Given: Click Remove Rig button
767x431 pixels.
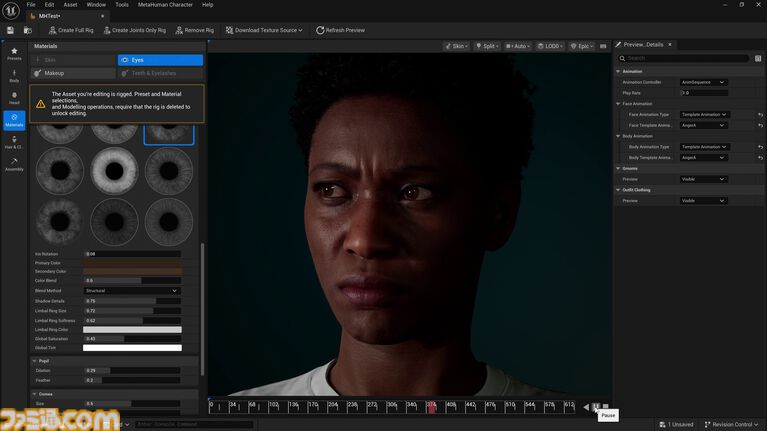Looking at the screenshot, I should (195, 30).
